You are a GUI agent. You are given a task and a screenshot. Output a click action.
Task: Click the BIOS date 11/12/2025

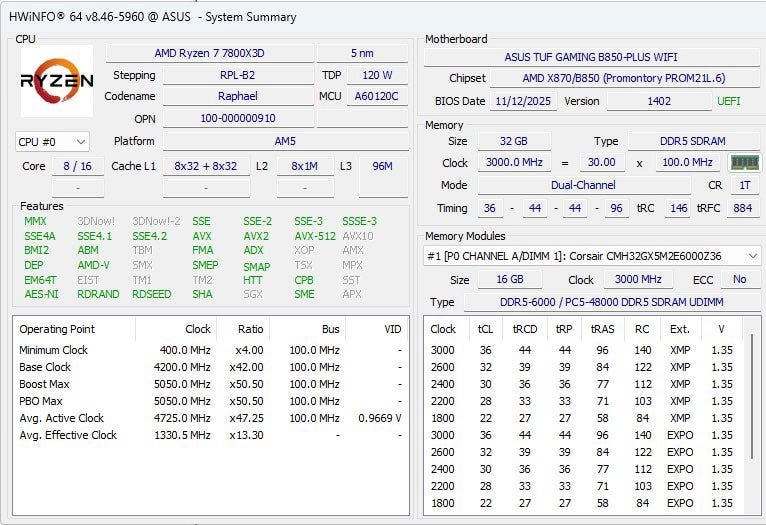point(523,101)
